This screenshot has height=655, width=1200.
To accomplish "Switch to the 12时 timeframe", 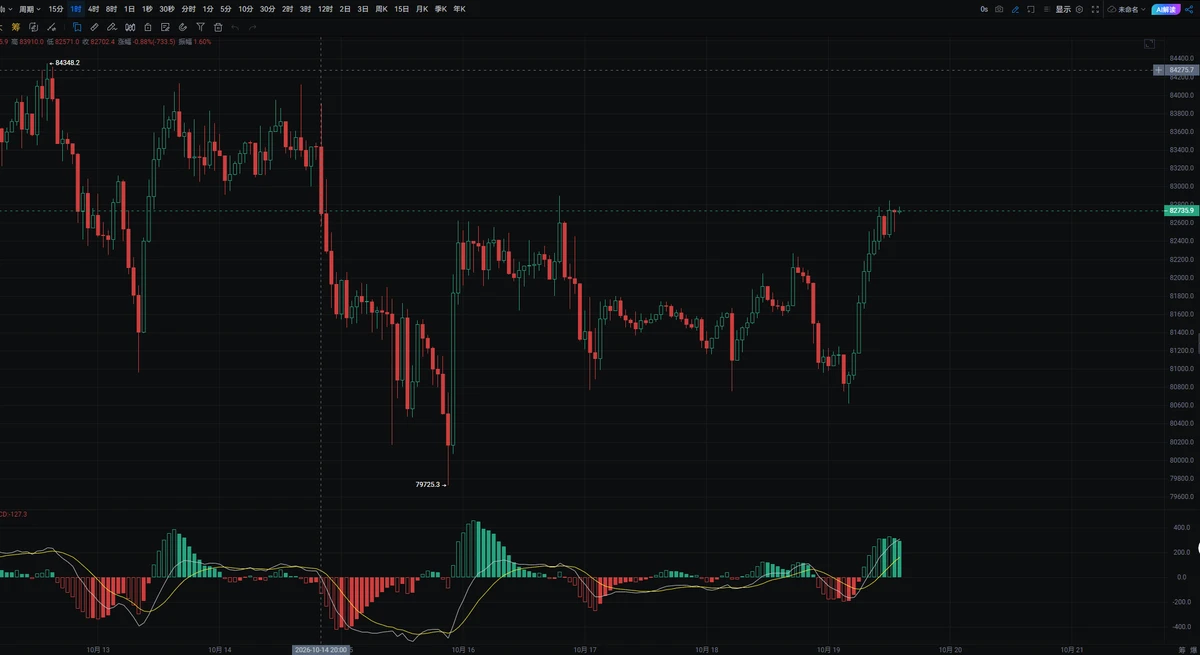I will (x=325, y=9).
